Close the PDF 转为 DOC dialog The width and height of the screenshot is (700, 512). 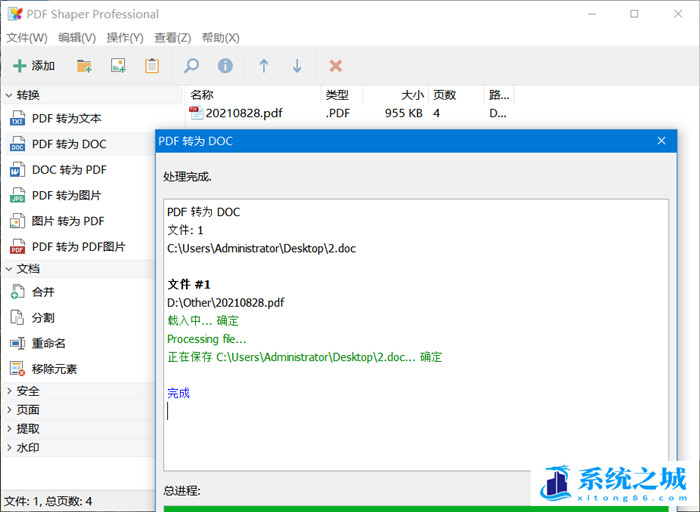(x=662, y=141)
